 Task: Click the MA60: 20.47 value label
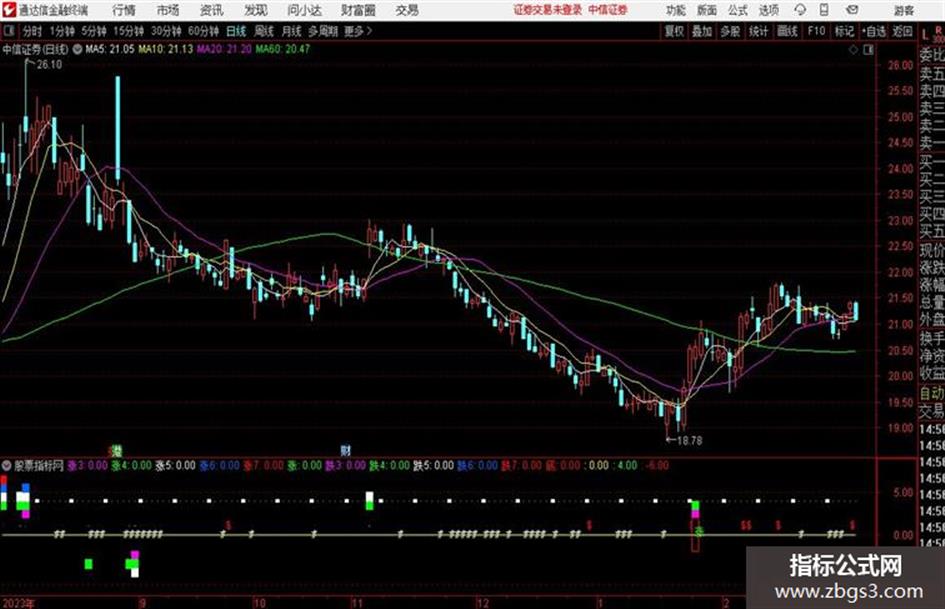[x=282, y=49]
